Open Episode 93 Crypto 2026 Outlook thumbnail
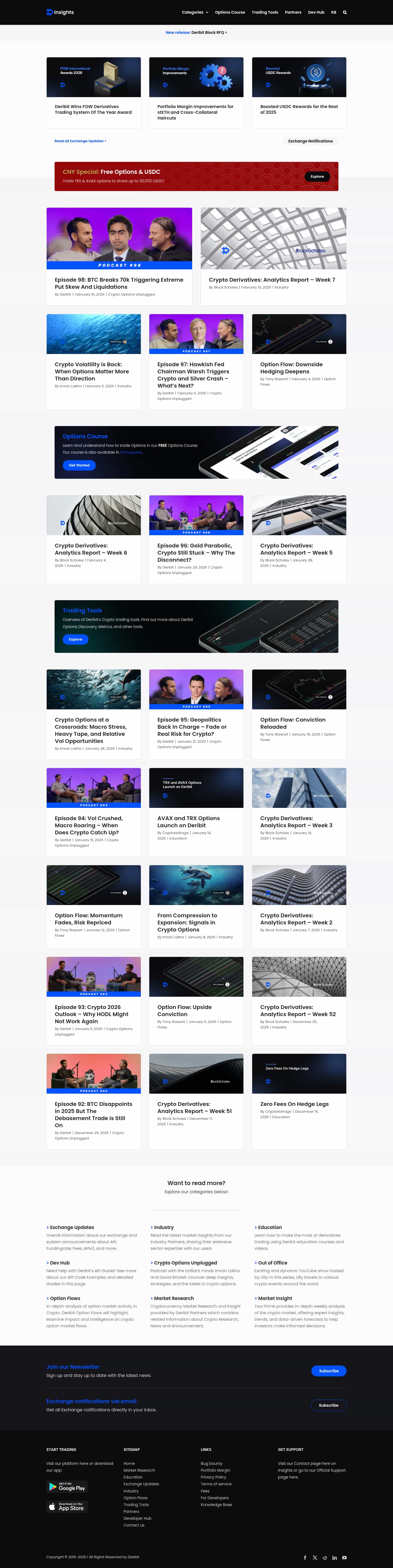Screen dimensions: 393x1568 [94, 976]
